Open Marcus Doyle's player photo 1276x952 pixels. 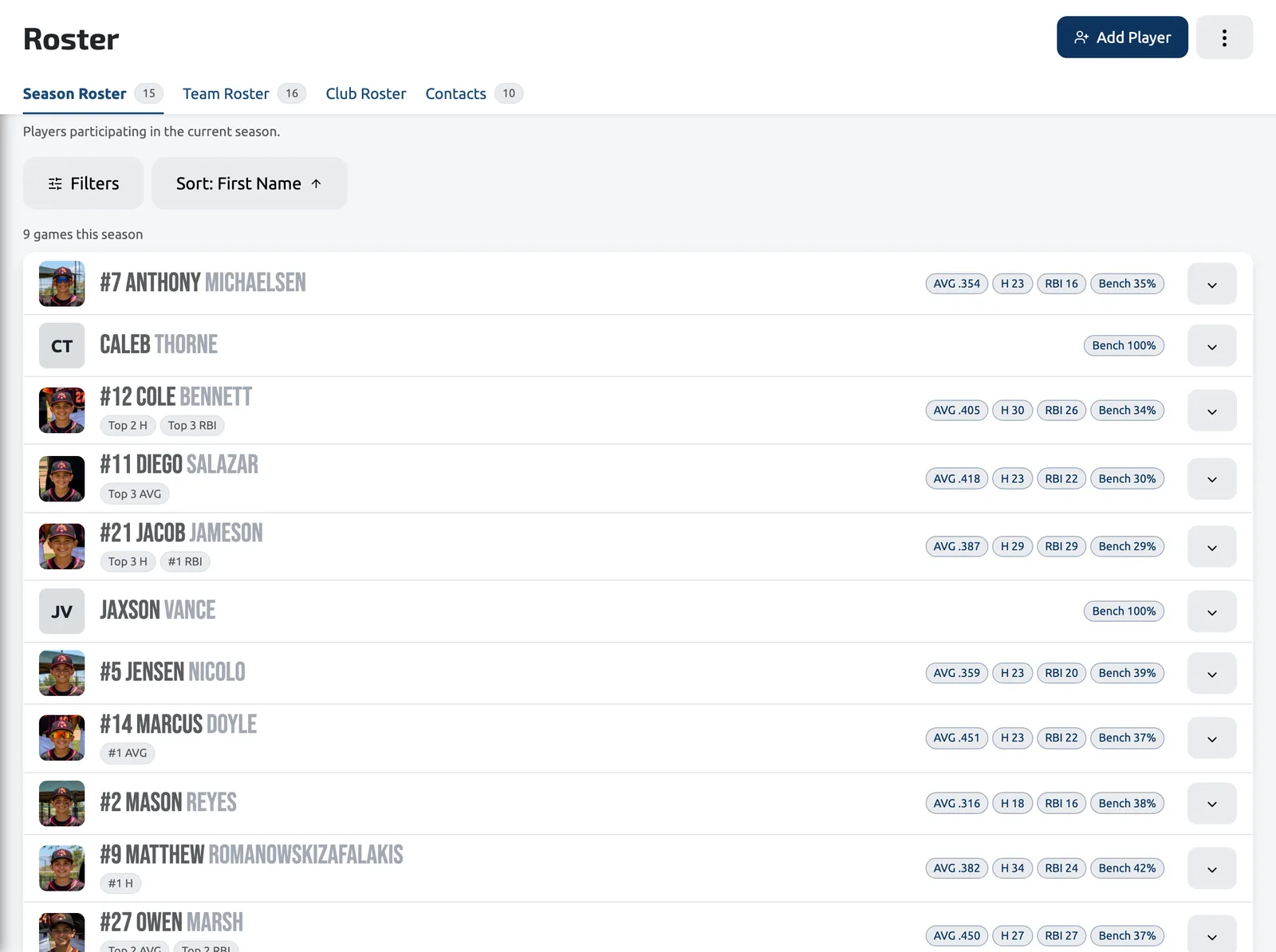point(61,738)
